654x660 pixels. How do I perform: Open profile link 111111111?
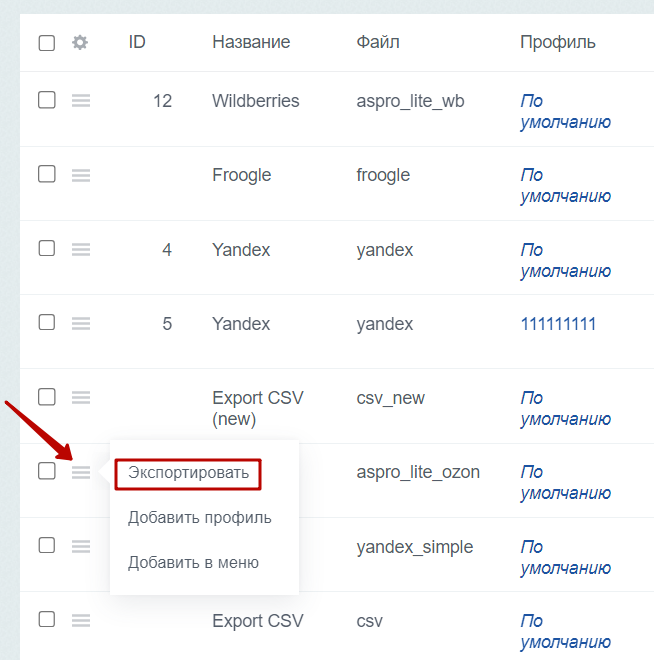click(558, 324)
